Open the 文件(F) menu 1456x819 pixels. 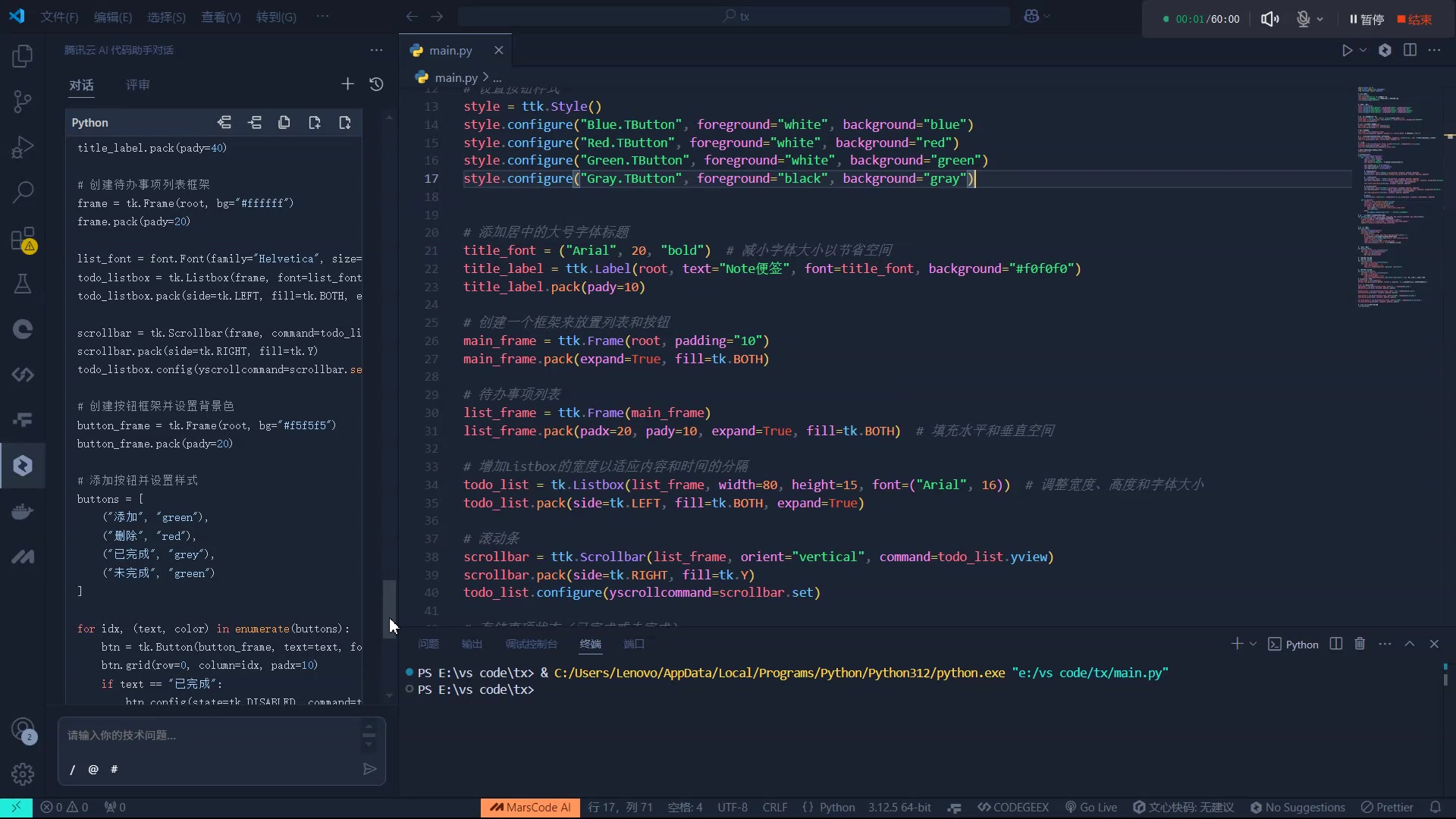point(59,17)
